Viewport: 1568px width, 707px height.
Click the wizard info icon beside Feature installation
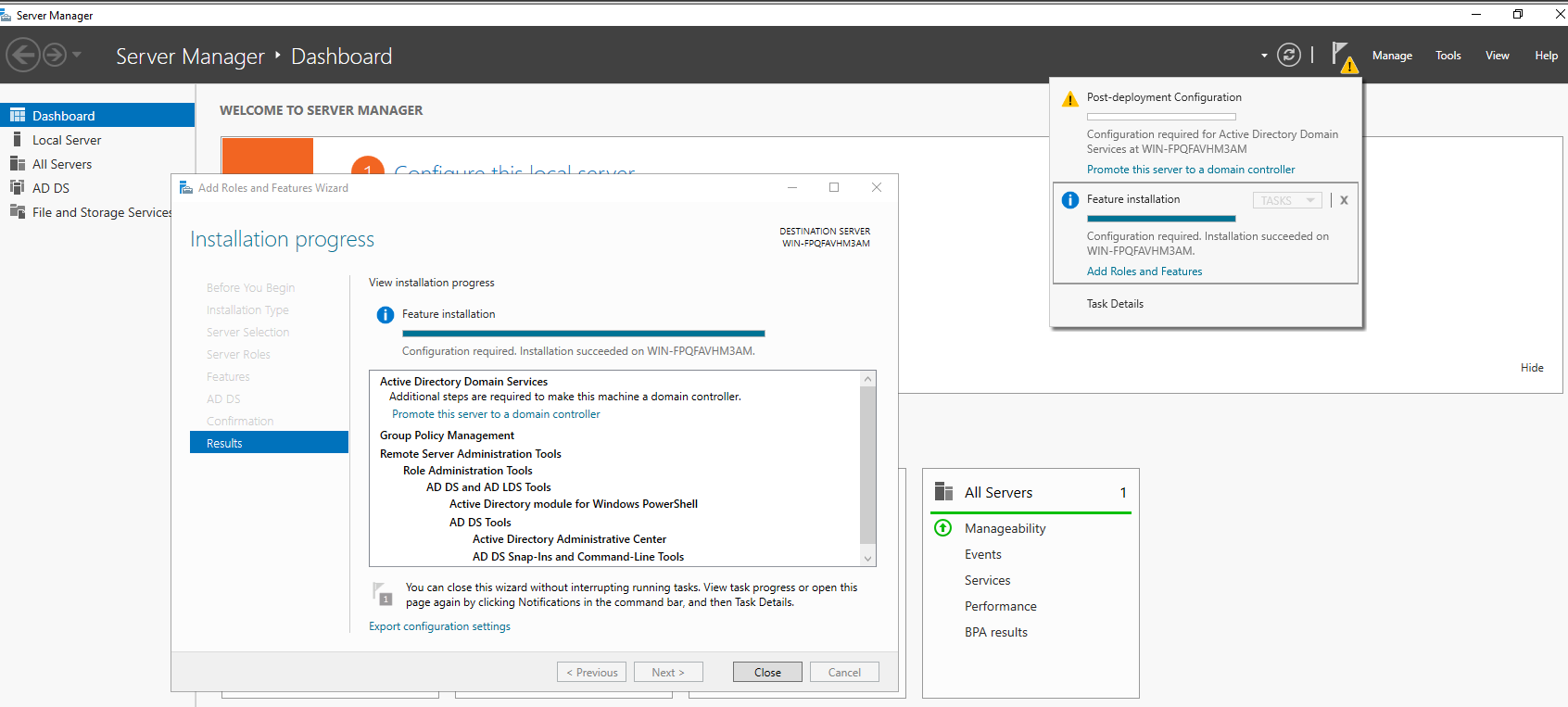(x=386, y=315)
